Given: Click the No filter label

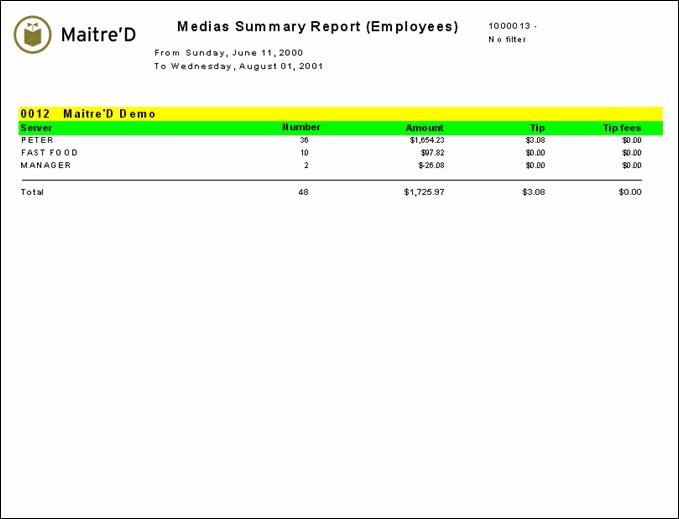Looking at the screenshot, I should [507, 39].
